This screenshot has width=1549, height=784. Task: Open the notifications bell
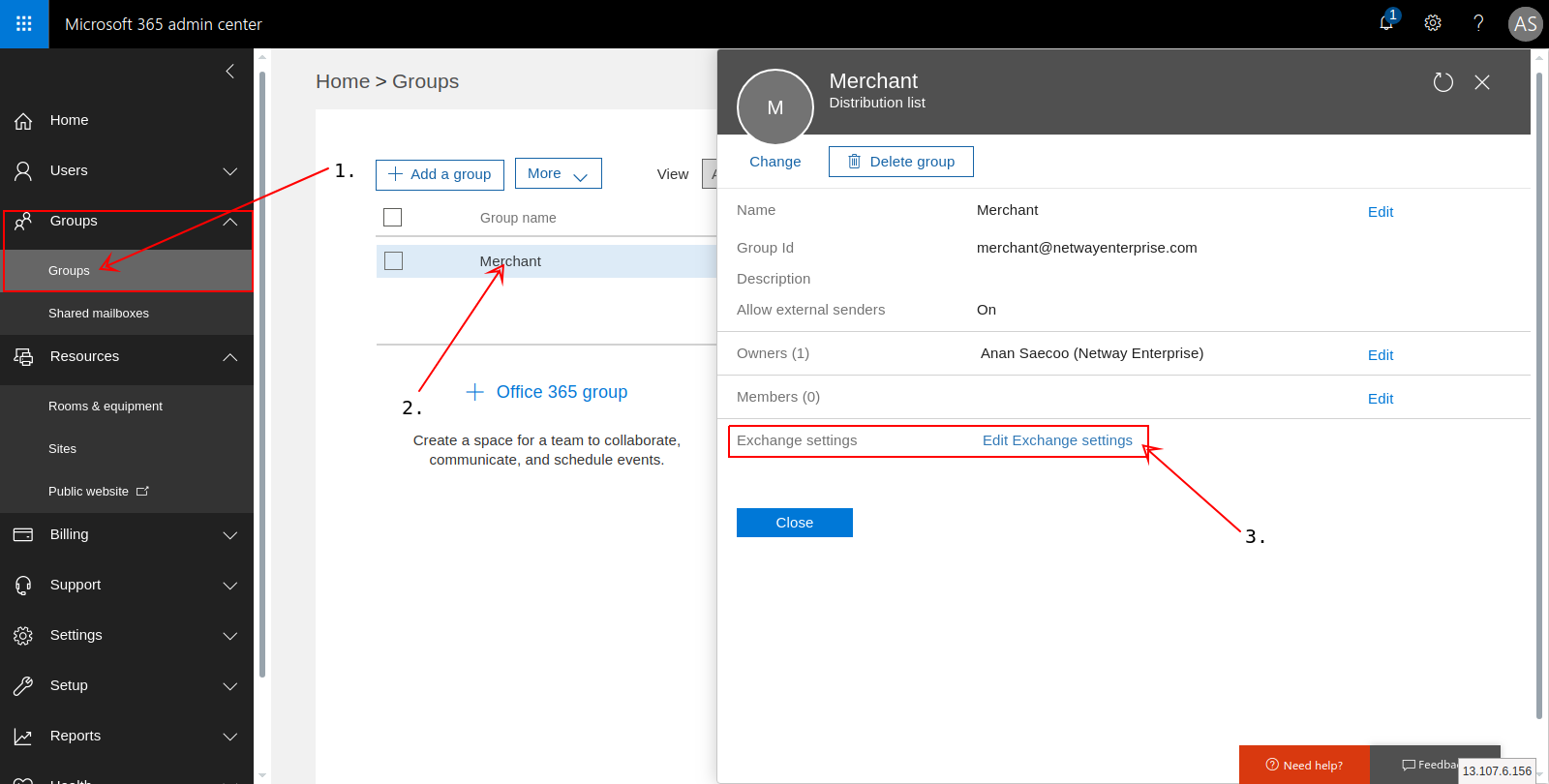(x=1386, y=23)
